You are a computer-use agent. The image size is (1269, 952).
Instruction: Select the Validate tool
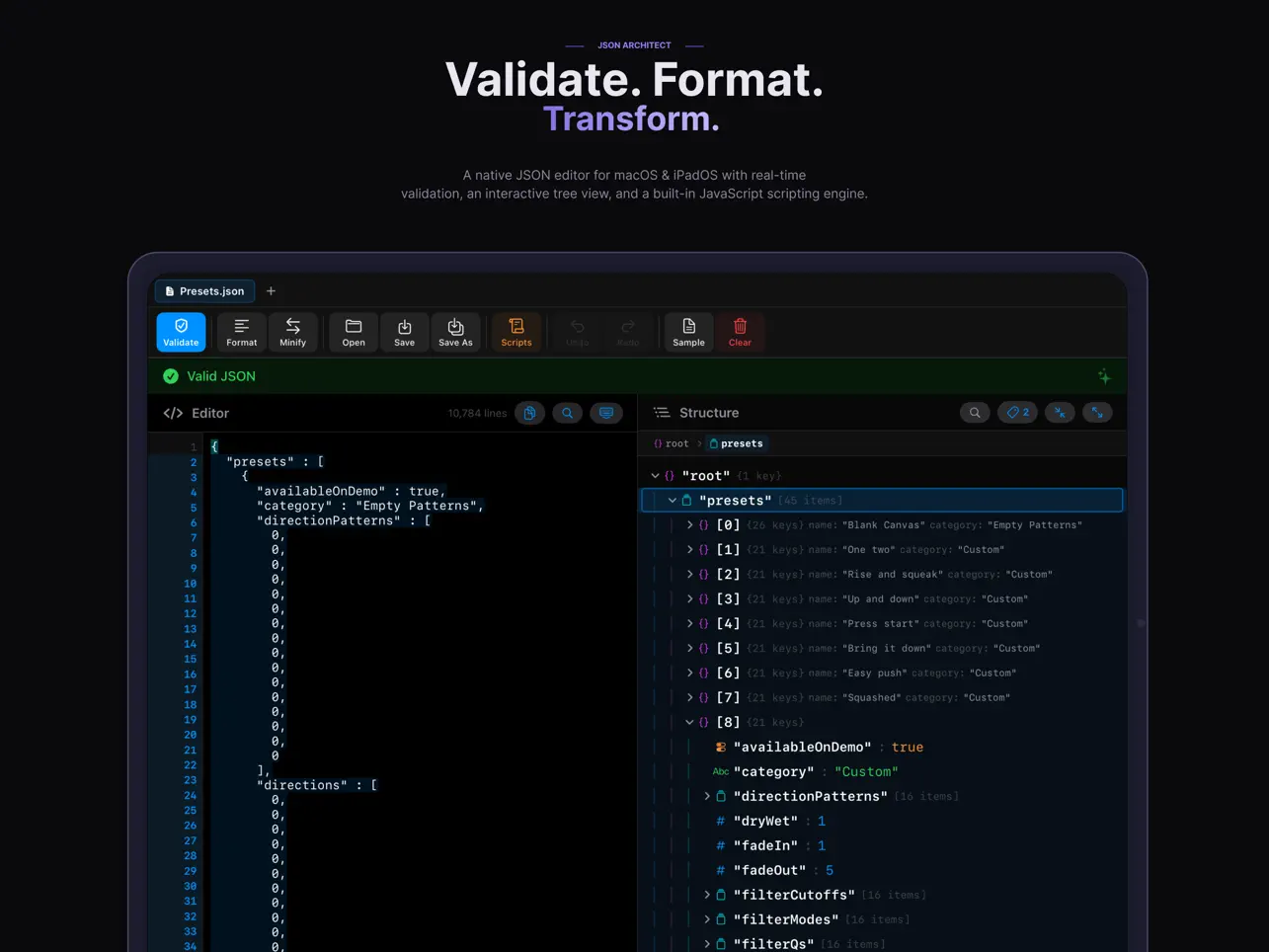click(181, 332)
